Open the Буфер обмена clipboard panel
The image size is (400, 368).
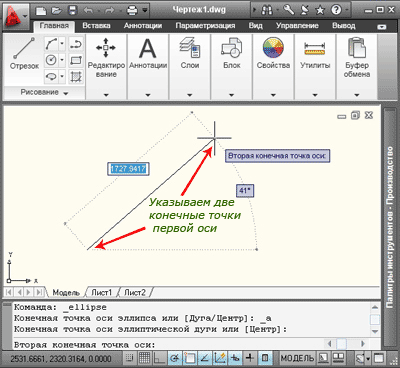point(357,48)
